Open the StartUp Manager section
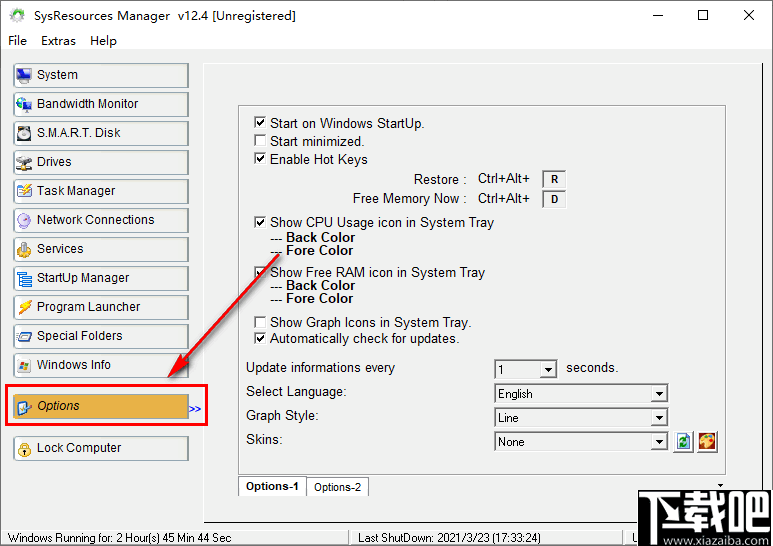This screenshot has width=773, height=546. pyautogui.click(x=101, y=278)
